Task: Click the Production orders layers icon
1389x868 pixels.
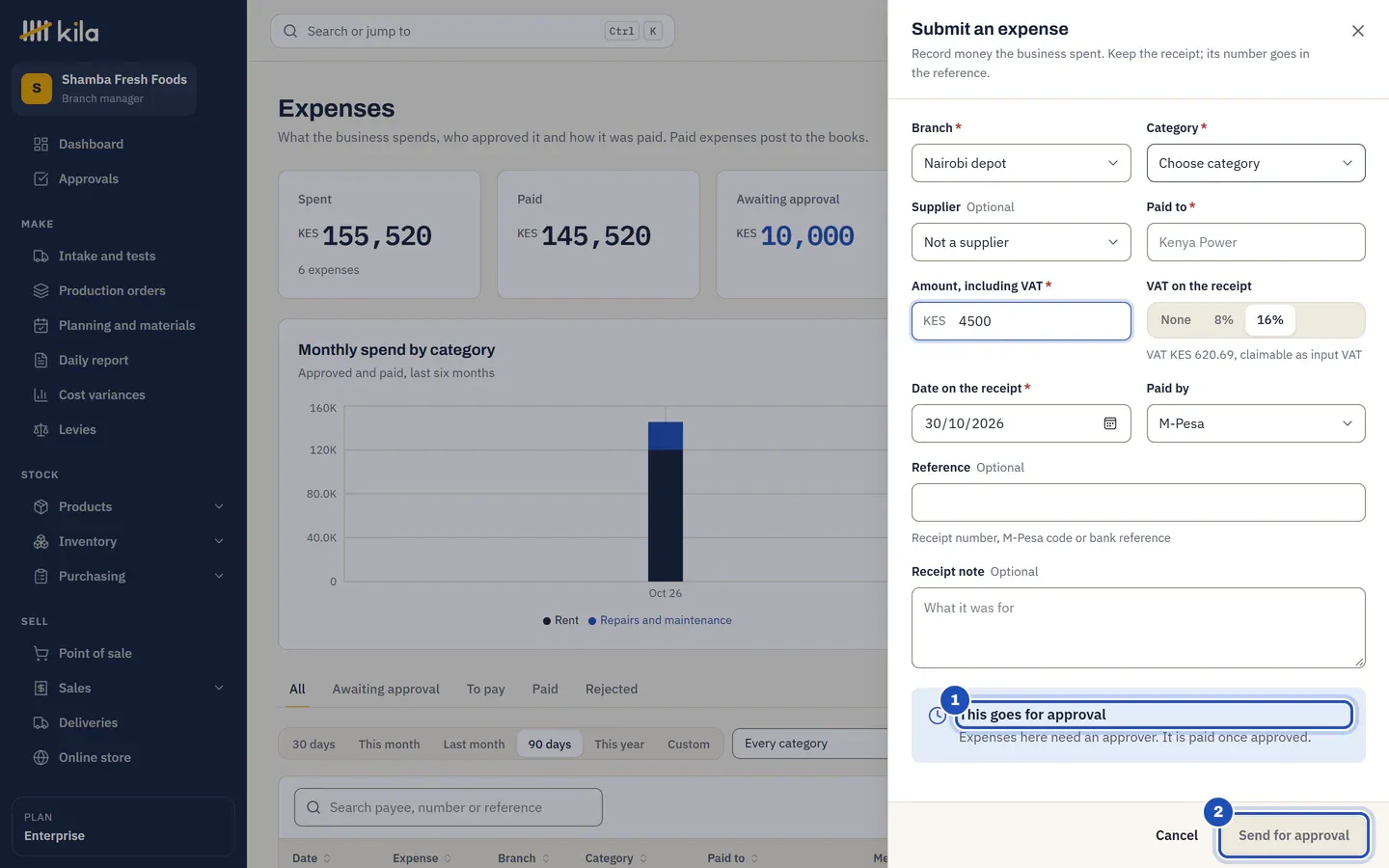Action: click(41, 290)
